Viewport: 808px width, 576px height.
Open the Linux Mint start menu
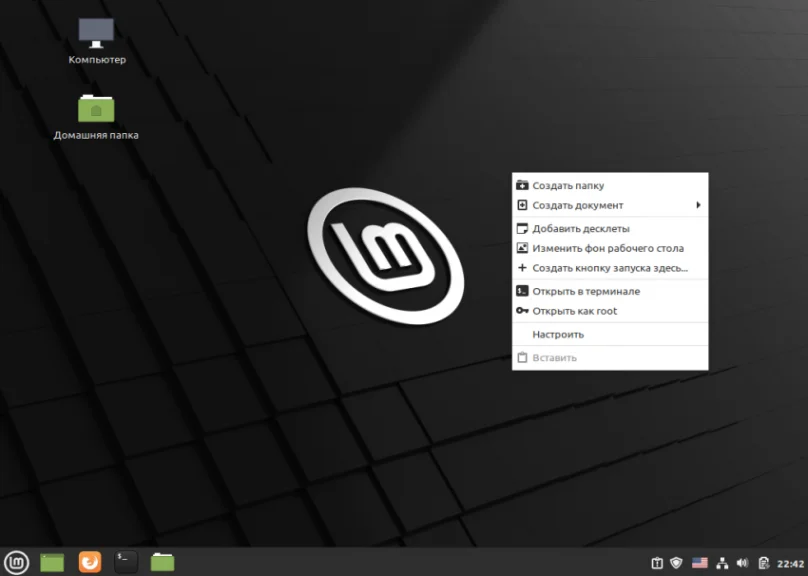pyautogui.click(x=16, y=562)
